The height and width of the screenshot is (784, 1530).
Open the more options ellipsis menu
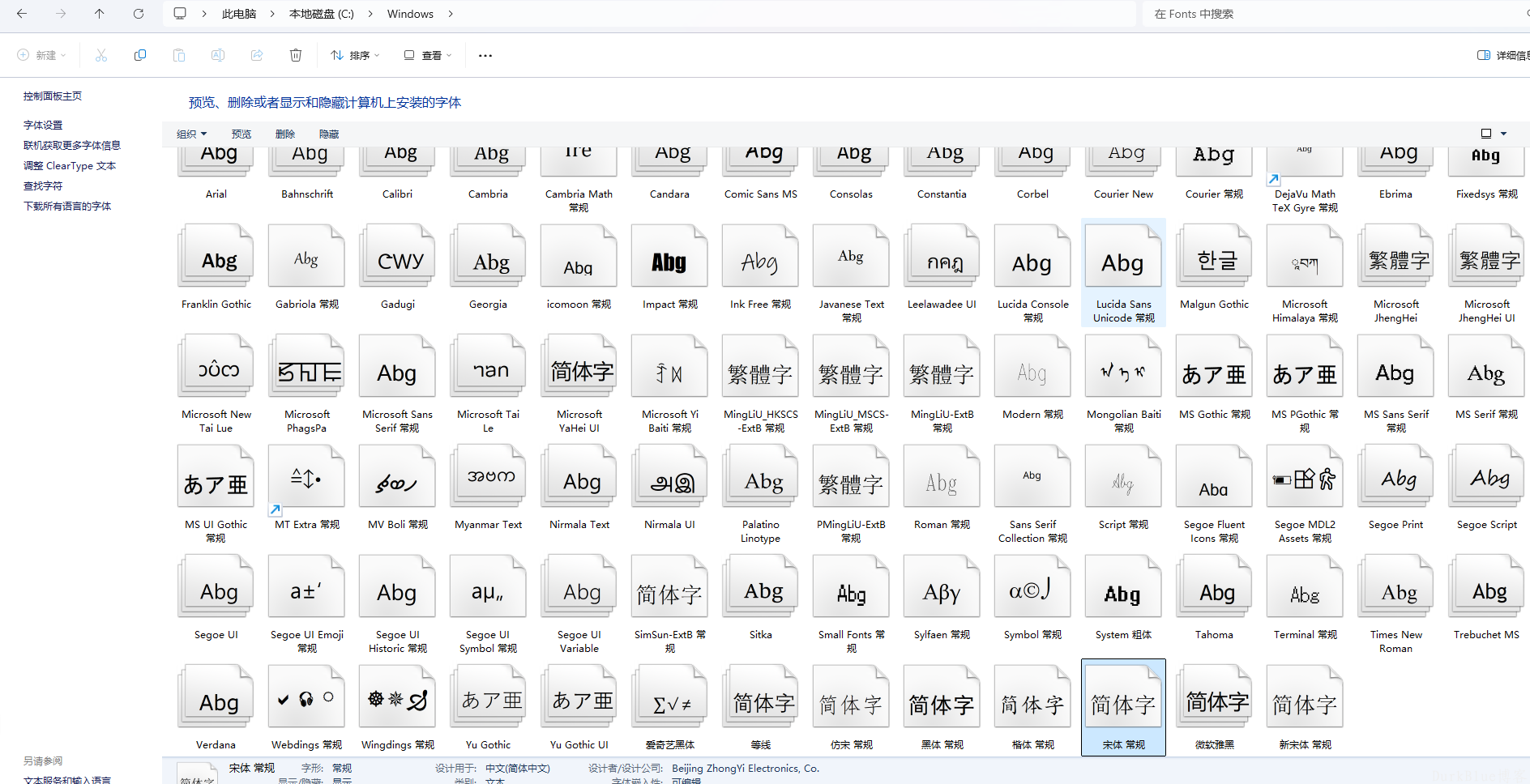pos(485,56)
